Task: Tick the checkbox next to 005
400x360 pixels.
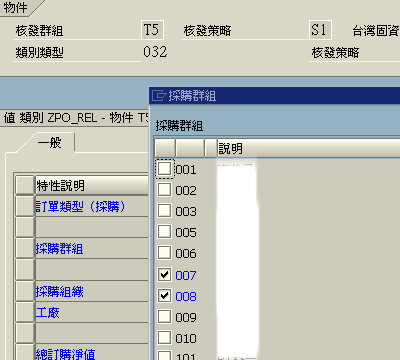Action: (164, 232)
